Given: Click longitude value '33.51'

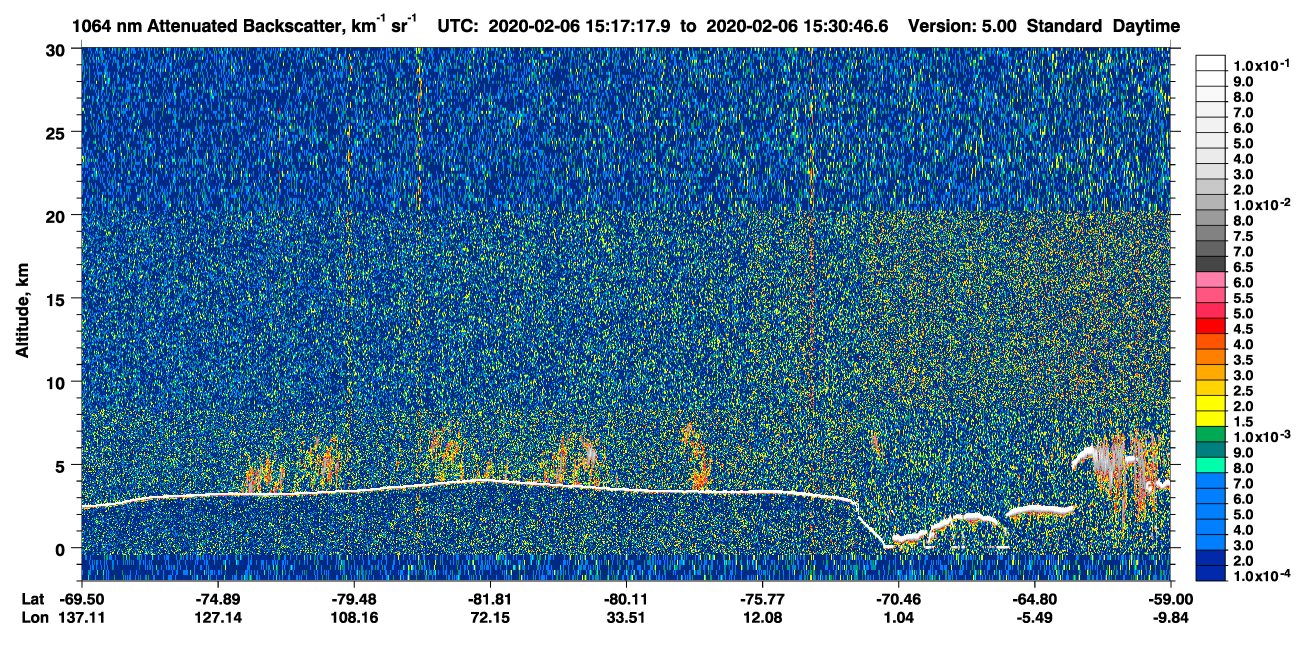Looking at the screenshot, I should pyautogui.click(x=626, y=617).
